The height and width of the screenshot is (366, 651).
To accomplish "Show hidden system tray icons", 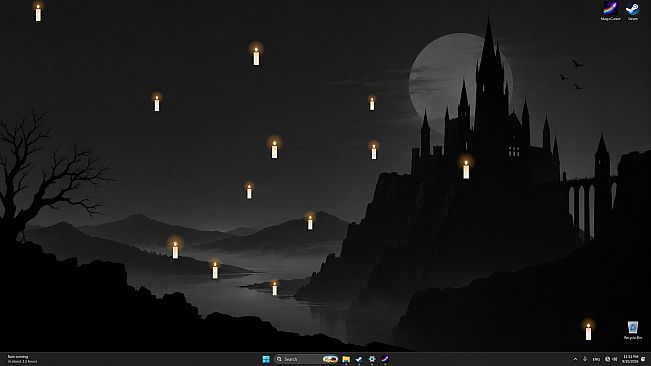I will (575, 359).
